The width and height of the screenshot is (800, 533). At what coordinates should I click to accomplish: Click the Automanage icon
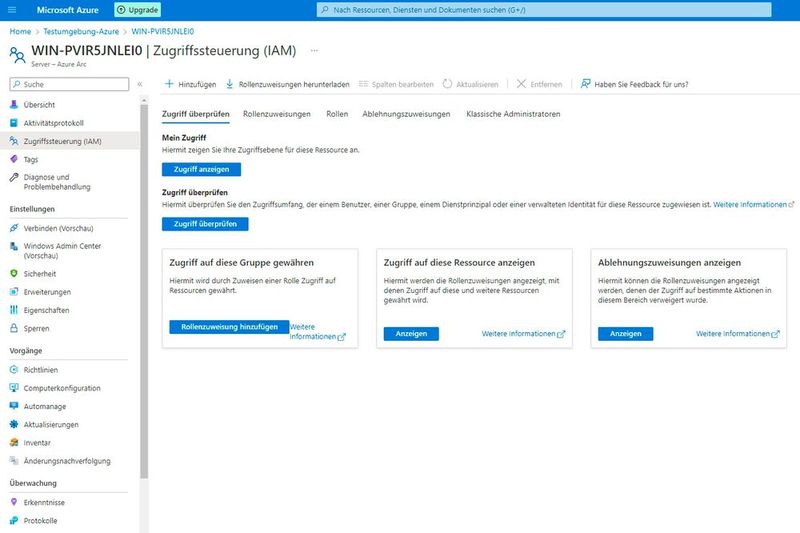click(14, 406)
